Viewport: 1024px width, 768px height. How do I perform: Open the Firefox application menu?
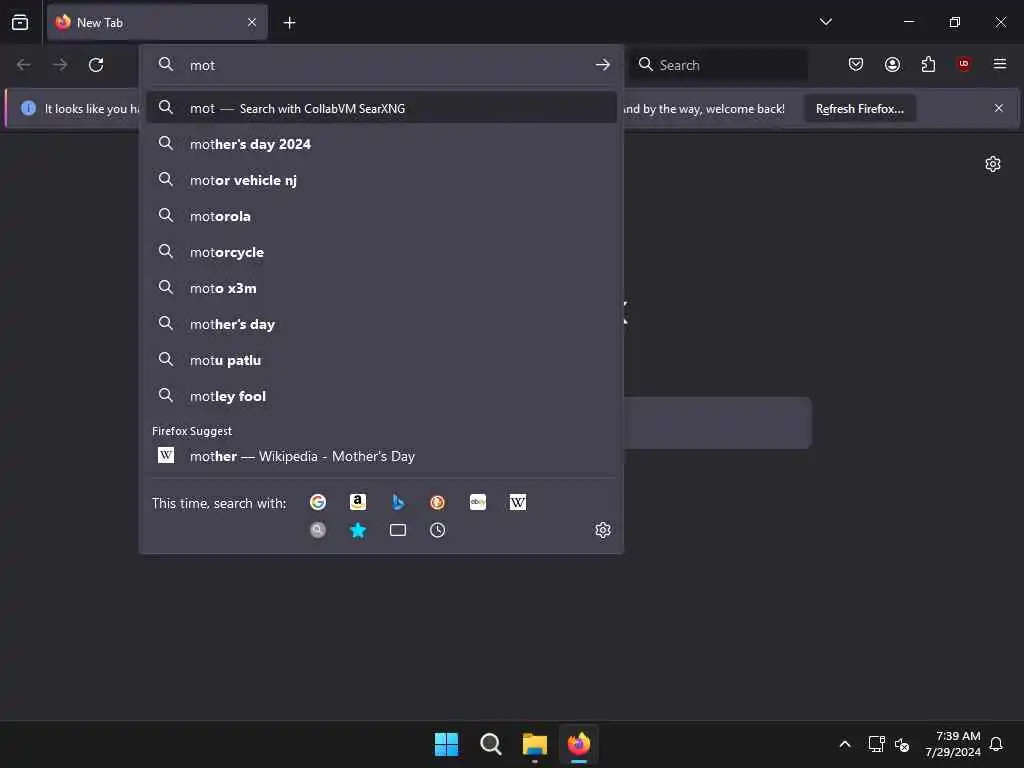click(1000, 64)
